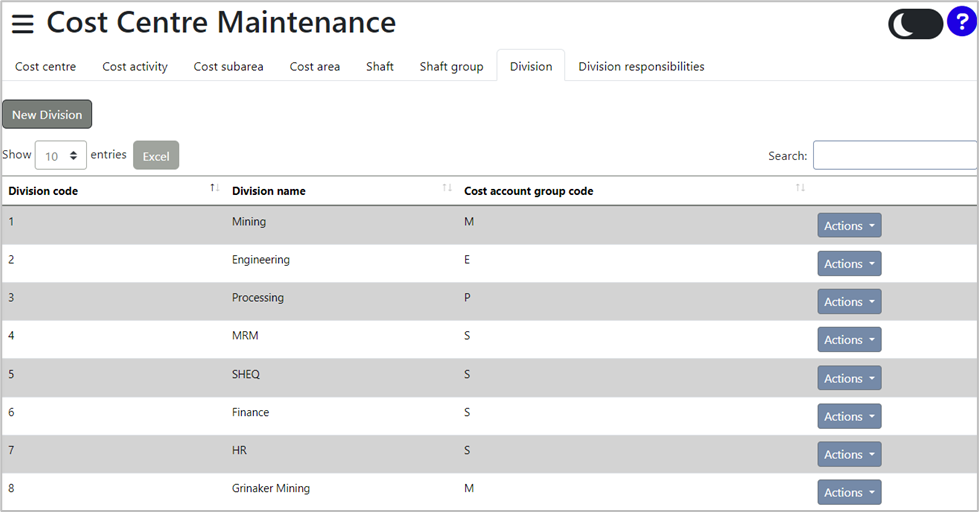The width and height of the screenshot is (979, 512).
Task: Go to Division responsibilities tab
Action: click(x=641, y=66)
